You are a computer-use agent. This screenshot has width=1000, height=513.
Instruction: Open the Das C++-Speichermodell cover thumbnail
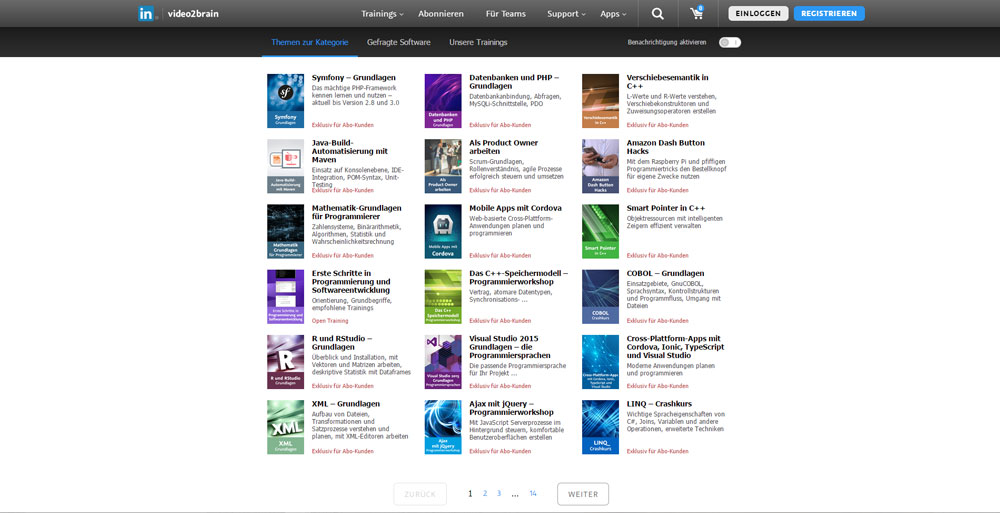click(x=443, y=297)
